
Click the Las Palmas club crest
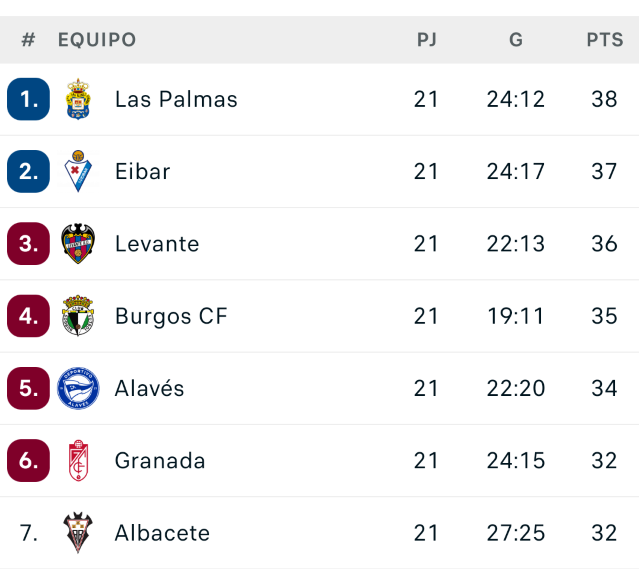pyautogui.click(x=77, y=99)
